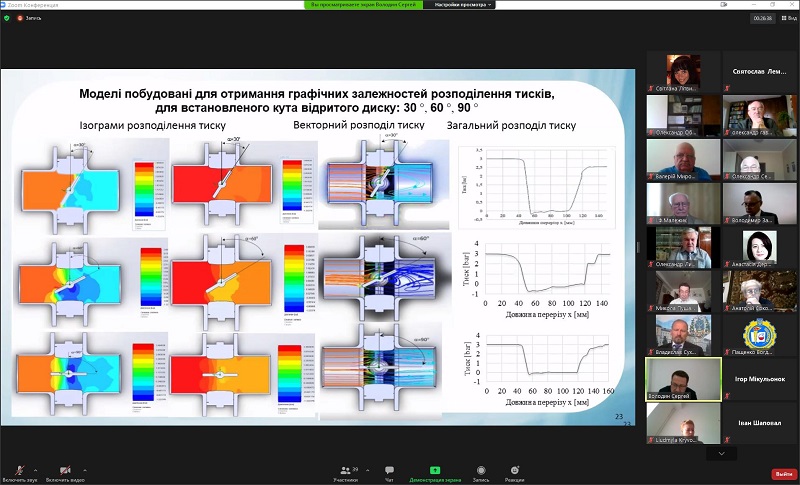Click muted mic icon on Світлана tile
800x485 pixels.
tap(651, 88)
